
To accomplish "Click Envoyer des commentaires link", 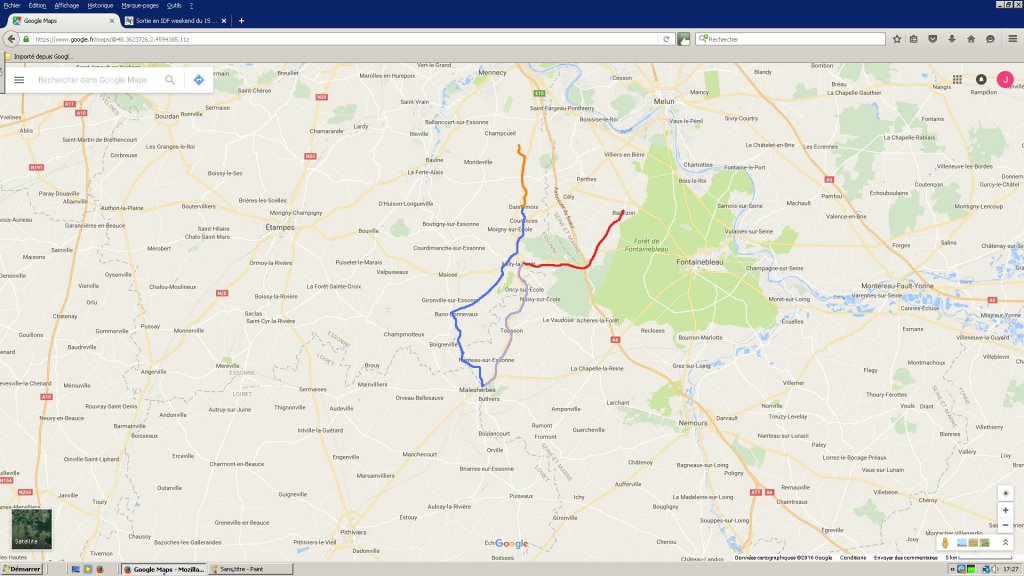I will (905, 558).
